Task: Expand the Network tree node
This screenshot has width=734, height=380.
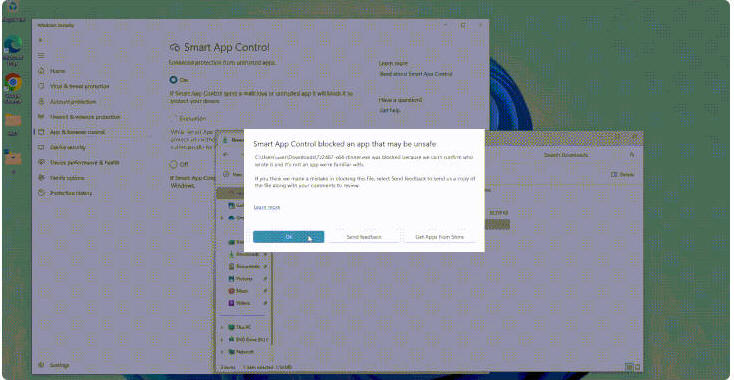Action: click(222, 351)
